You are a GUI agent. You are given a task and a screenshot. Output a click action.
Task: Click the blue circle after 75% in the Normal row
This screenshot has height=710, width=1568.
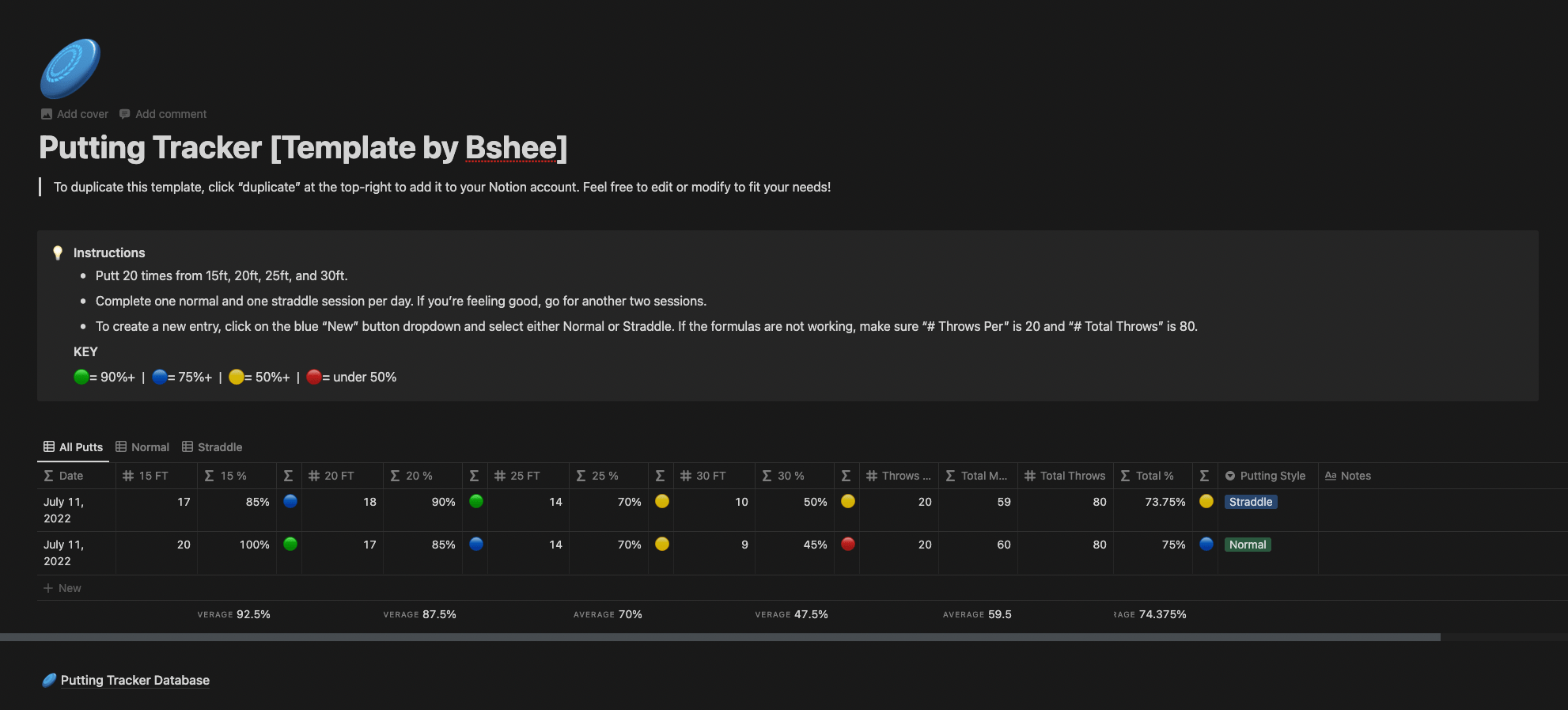[x=1206, y=544]
